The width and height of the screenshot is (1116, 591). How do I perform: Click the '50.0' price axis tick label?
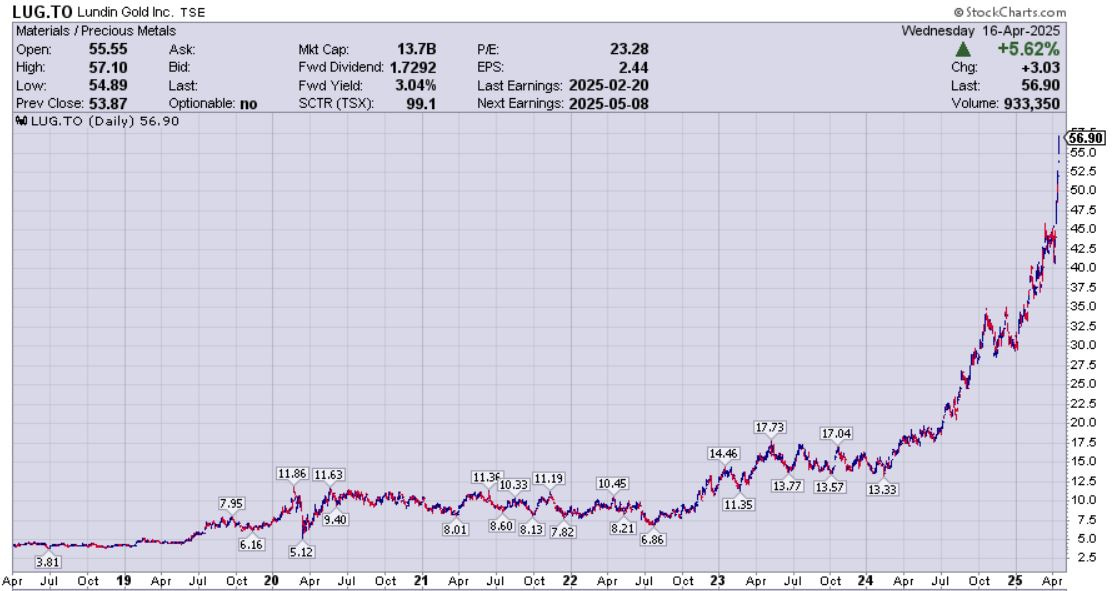point(1082,190)
